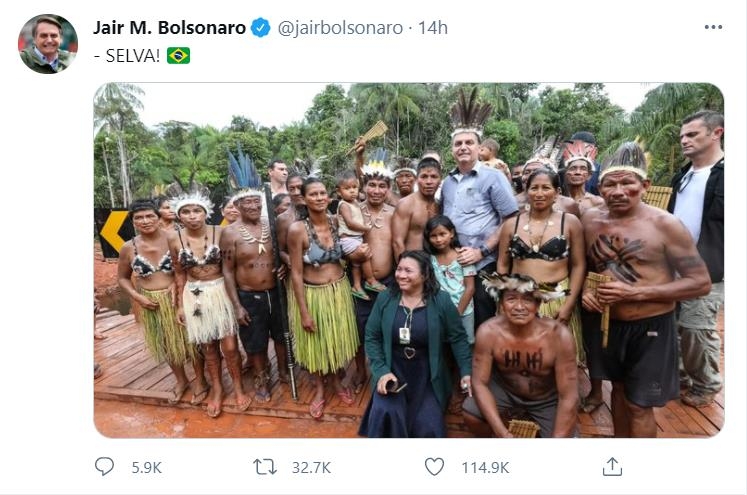Open the Jair M. Bolsonaro display name
The height and width of the screenshot is (495, 747).
click(x=169, y=28)
